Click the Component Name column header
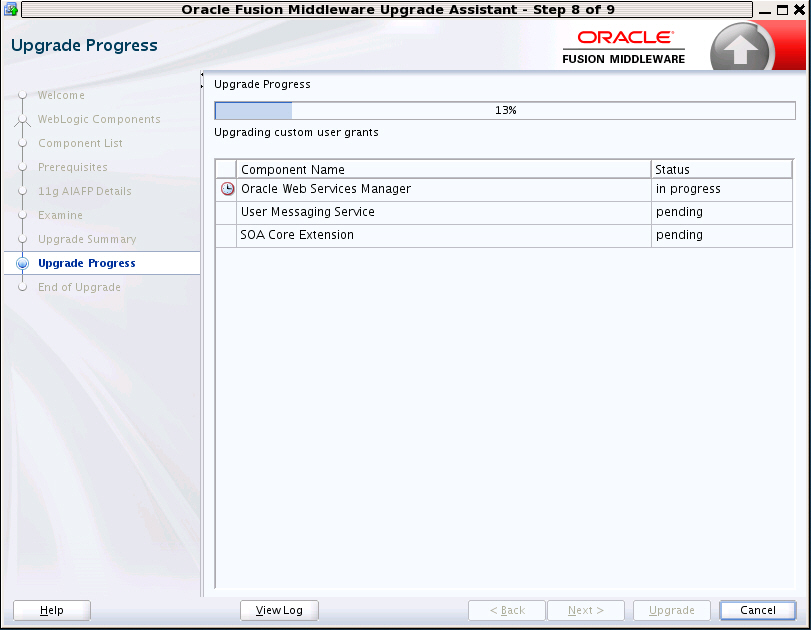 coord(444,169)
